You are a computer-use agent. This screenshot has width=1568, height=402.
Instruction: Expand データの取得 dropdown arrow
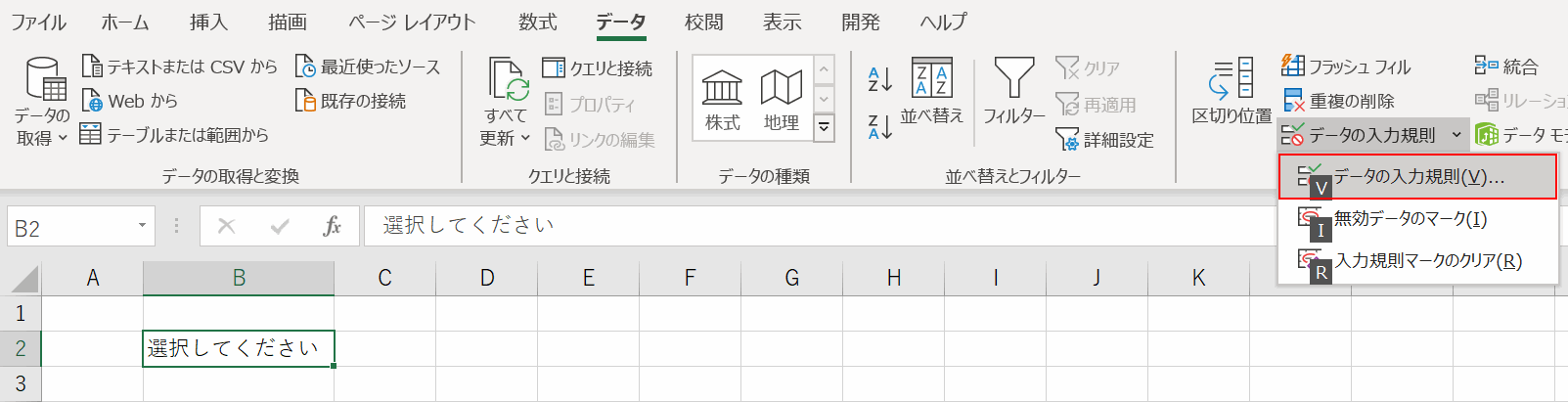point(63,138)
